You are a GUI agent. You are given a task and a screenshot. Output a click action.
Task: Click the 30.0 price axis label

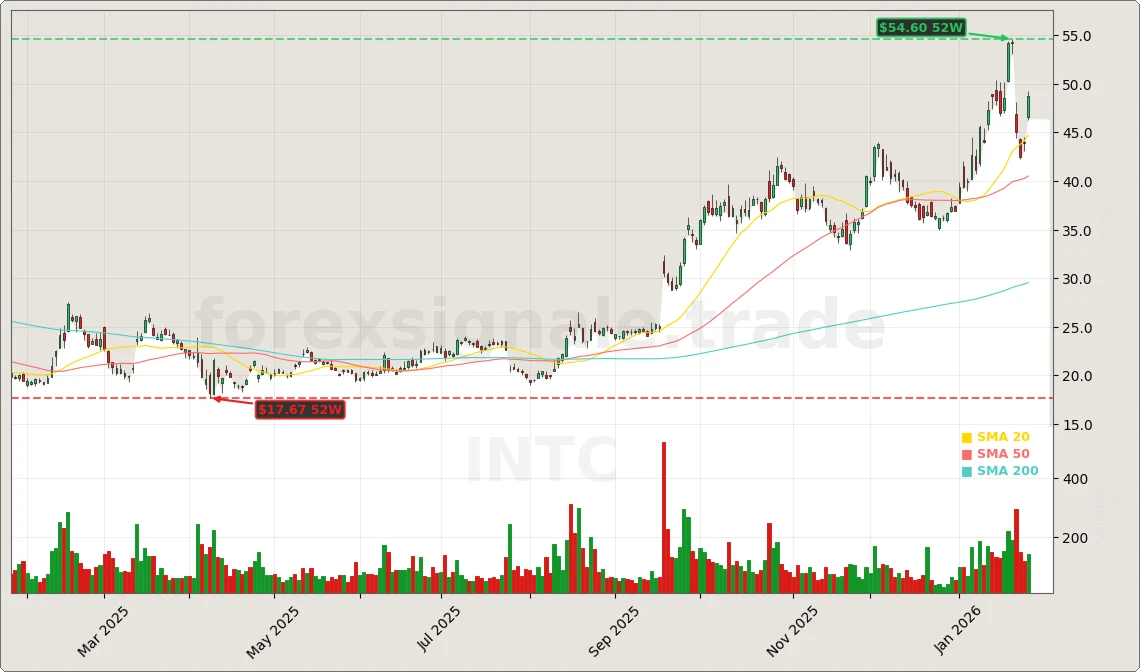coord(1075,279)
